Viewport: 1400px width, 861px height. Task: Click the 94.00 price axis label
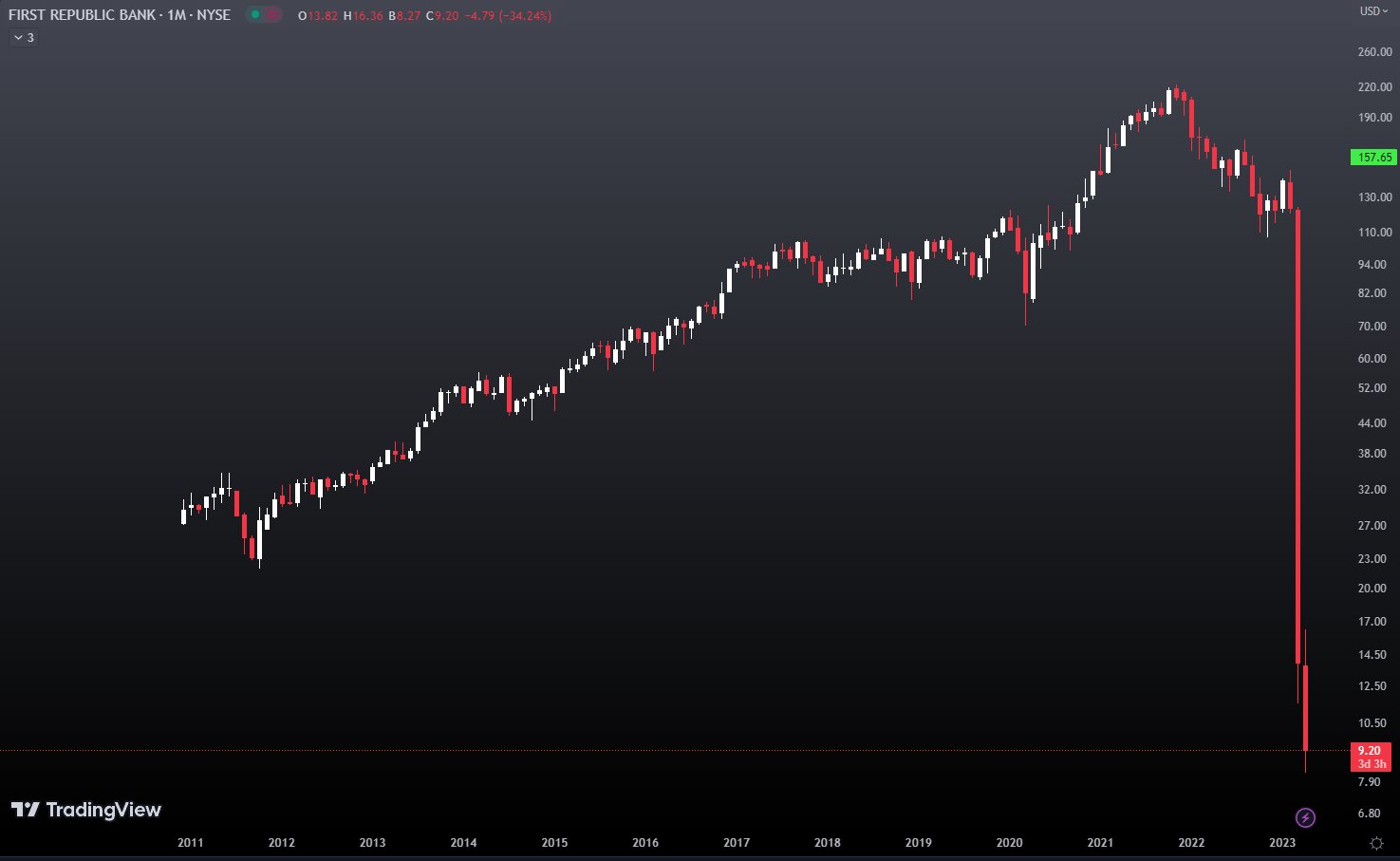coord(1372,265)
